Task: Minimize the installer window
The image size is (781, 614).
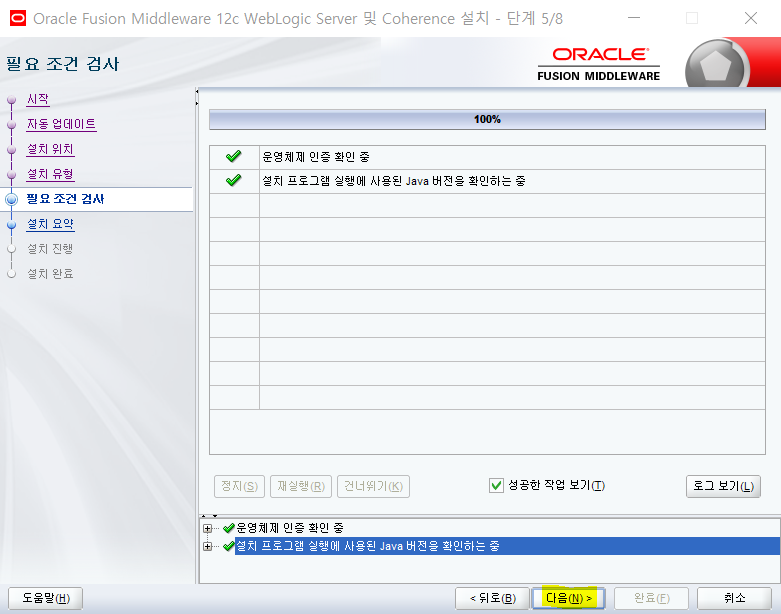Action: 634,18
